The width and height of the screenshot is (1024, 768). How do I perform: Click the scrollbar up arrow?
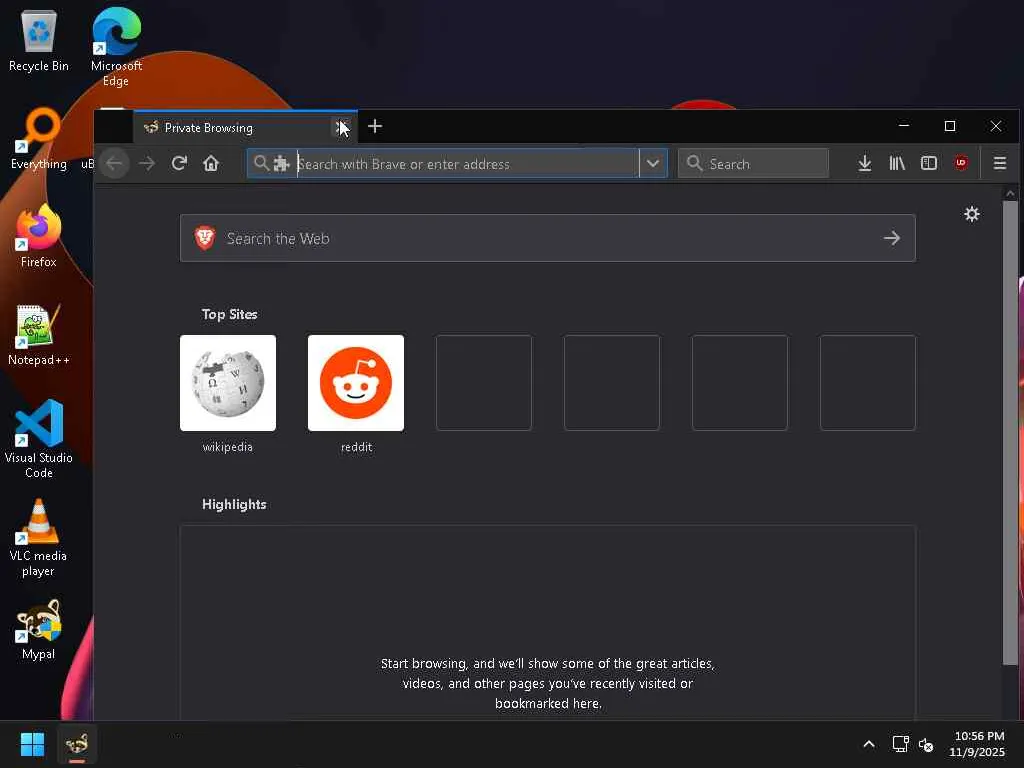pos(1010,193)
